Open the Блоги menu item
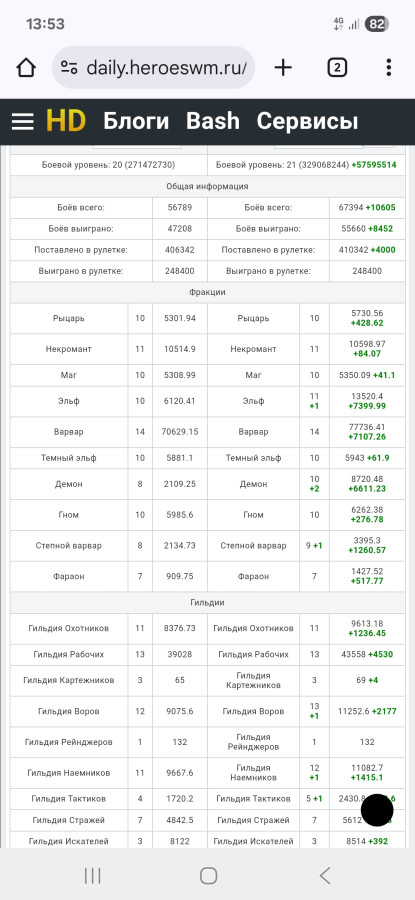The image size is (415, 900). (136, 121)
